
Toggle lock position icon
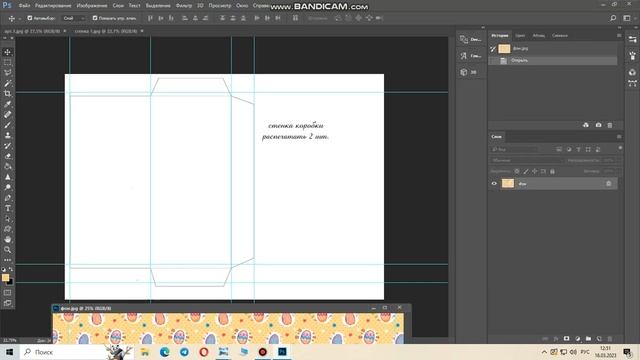click(x=534, y=171)
